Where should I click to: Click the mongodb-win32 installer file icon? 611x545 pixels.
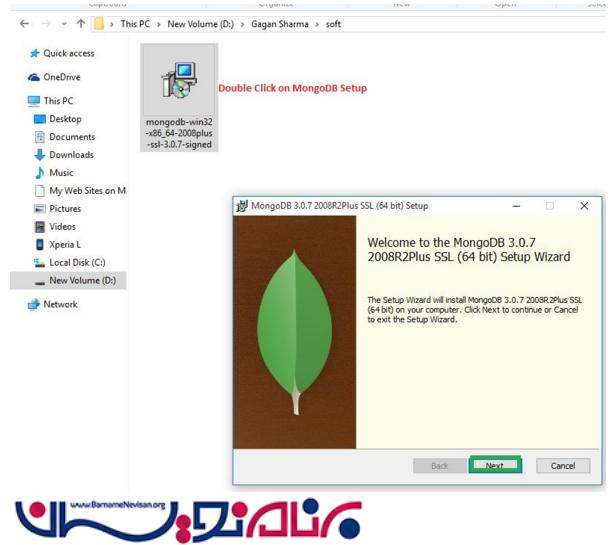[179, 82]
